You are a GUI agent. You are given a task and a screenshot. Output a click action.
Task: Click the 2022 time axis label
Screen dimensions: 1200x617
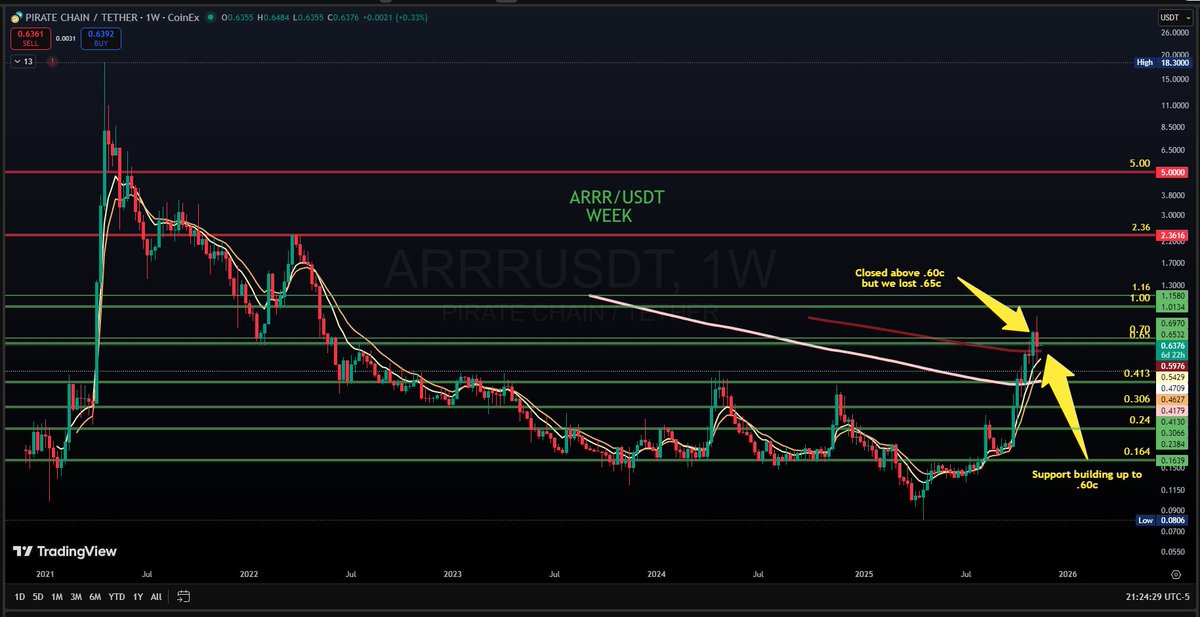point(249,574)
